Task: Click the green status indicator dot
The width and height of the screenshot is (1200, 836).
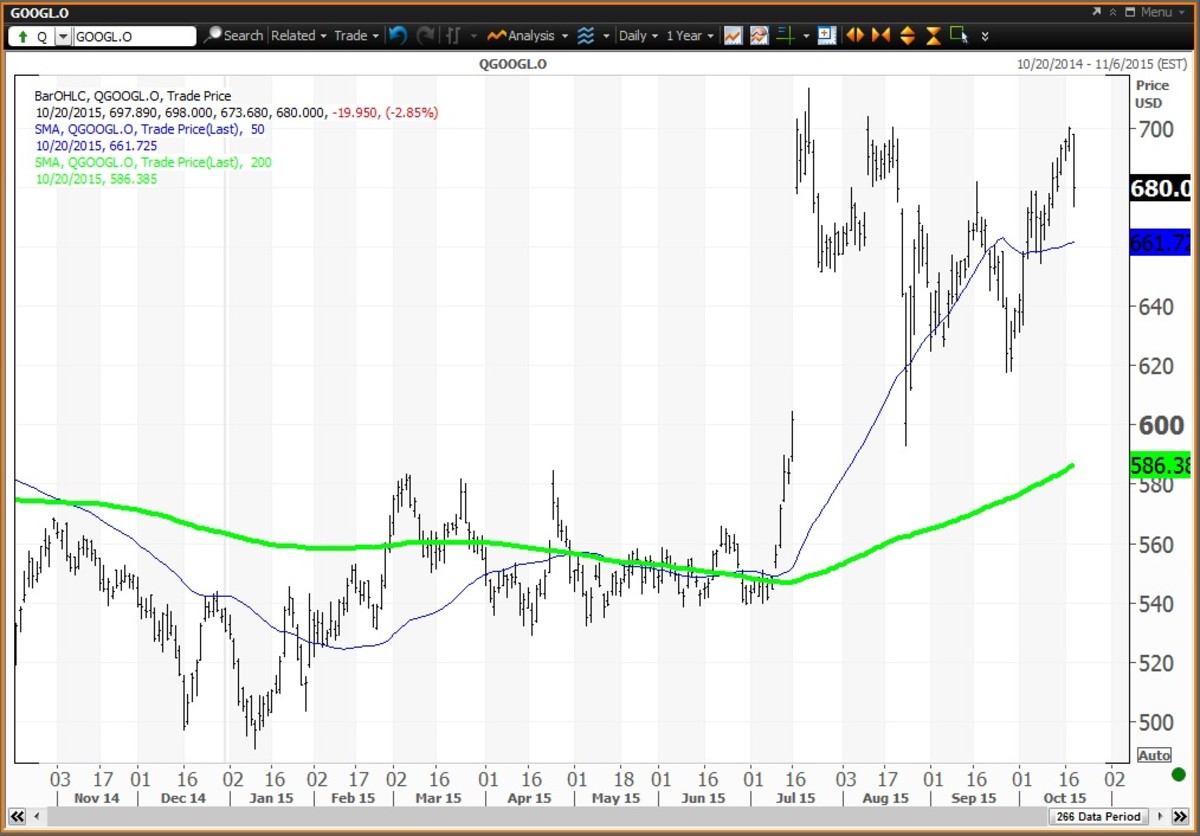Action: tap(1178, 774)
